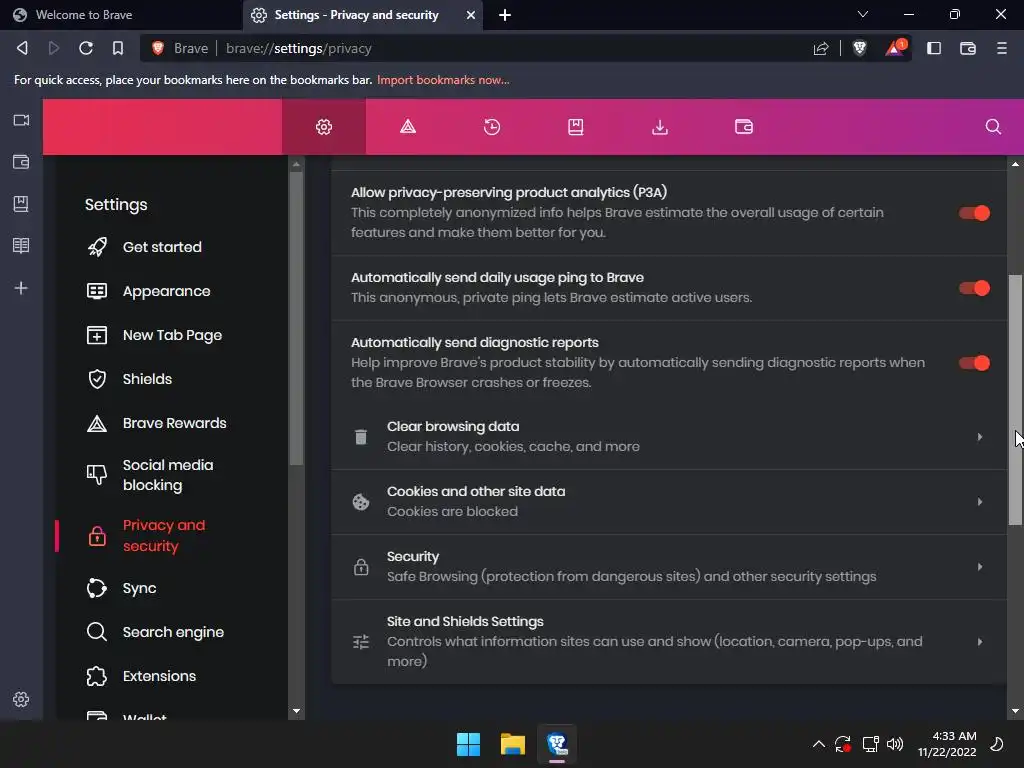
Task: Open sidebar settings gear at bottom left
Action: (x=21, y=699)
